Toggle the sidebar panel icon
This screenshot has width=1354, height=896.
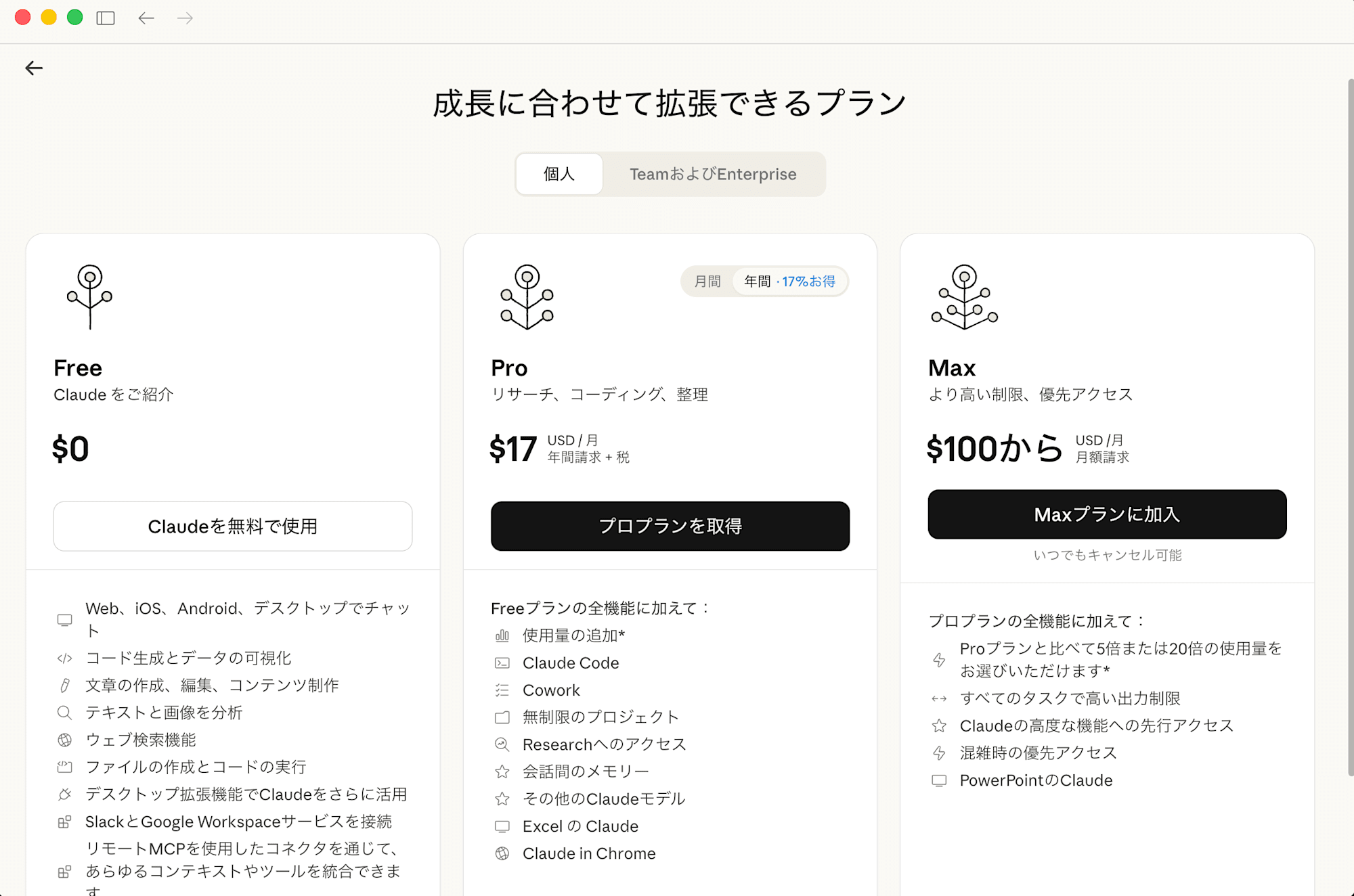106,18
